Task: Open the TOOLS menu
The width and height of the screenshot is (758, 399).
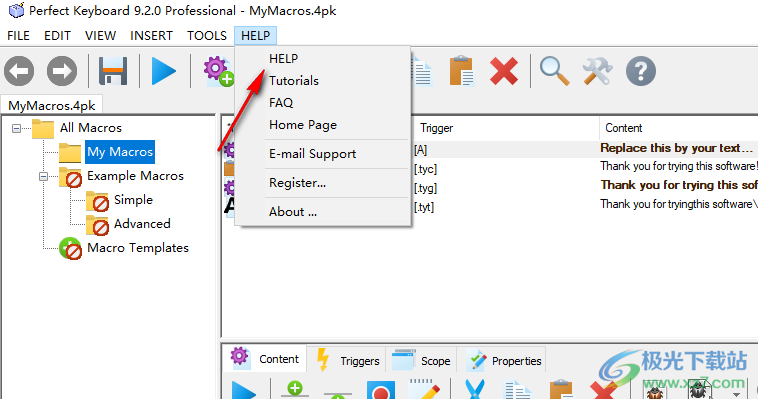Action: click(x=207, y=36)
